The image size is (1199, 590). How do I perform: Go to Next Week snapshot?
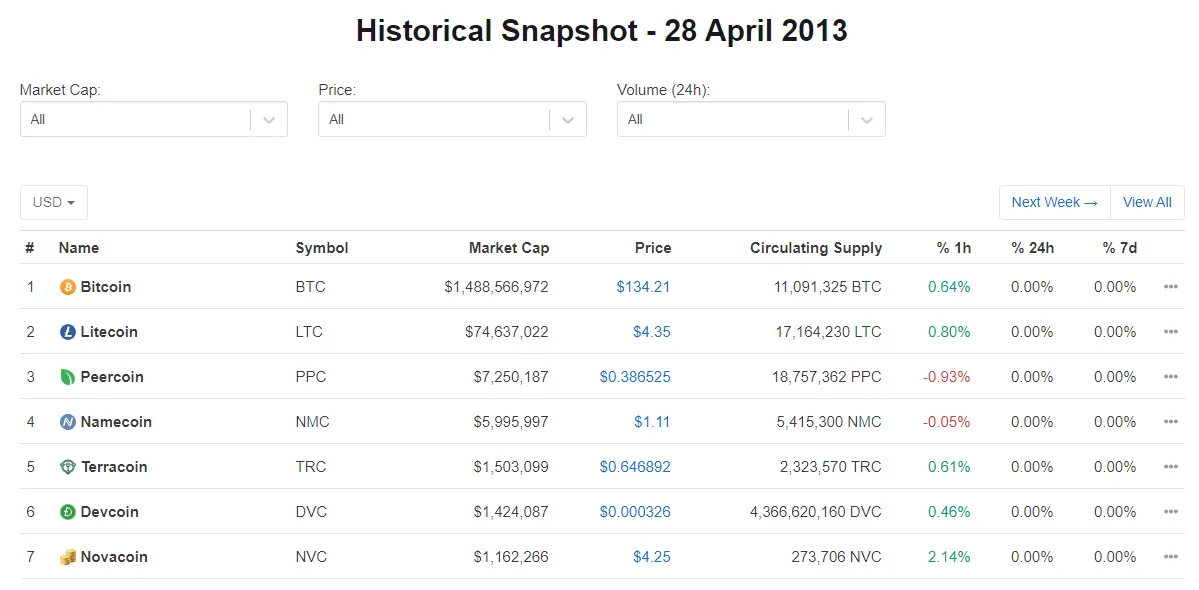pyautogui.click(x=1054, y=203)
